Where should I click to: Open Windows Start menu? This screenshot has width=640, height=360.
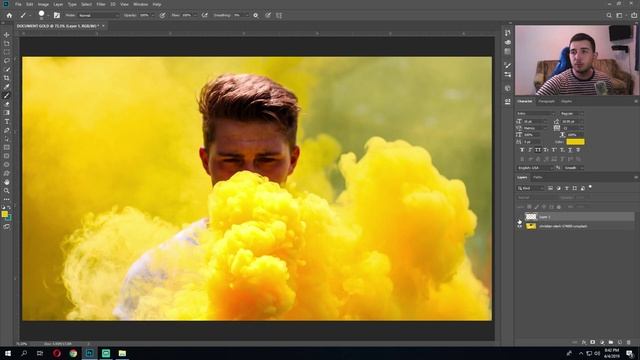pyautogui.click(x=8, y=353)
